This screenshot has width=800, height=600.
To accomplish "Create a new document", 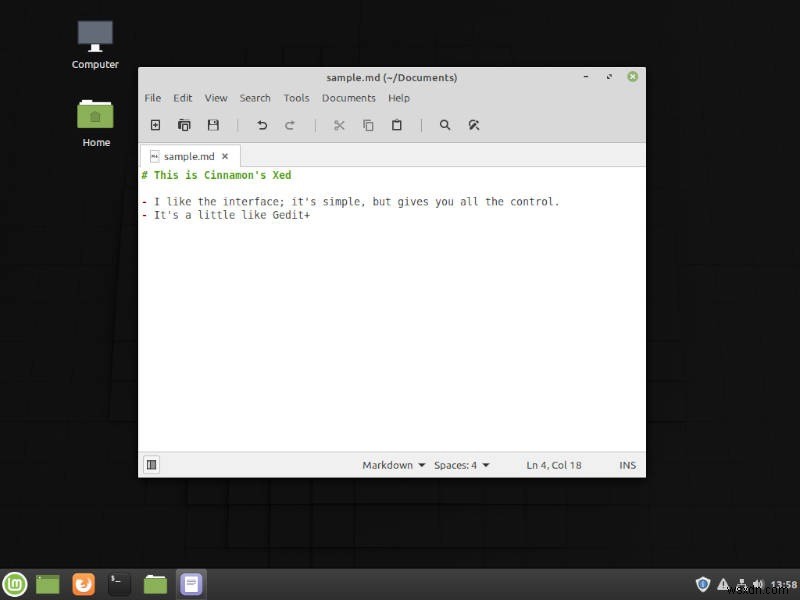I will [155, 125].
